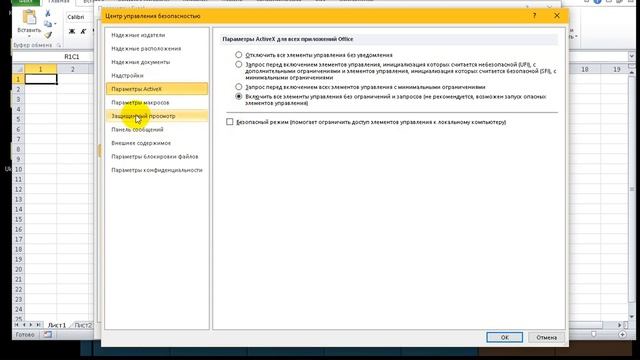Select 'Запрос перед включением всех элементов' radio

tap(239, 87)
